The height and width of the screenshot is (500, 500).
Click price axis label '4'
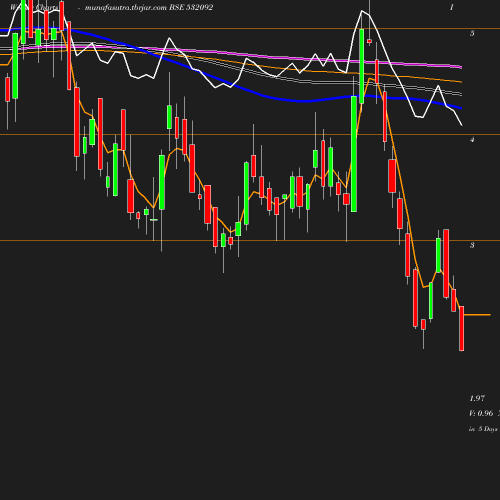(472, 139)
